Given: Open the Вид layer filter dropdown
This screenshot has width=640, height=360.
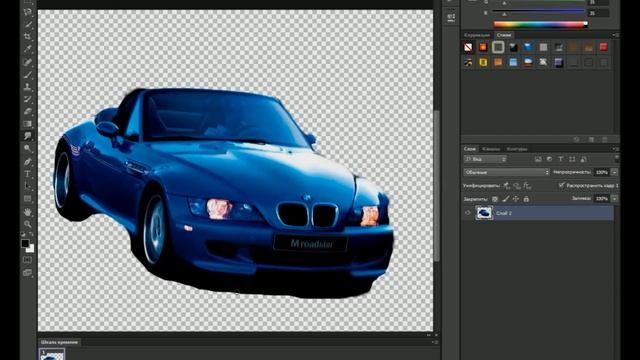Looking at the screenshot, I should pos(485,159).
